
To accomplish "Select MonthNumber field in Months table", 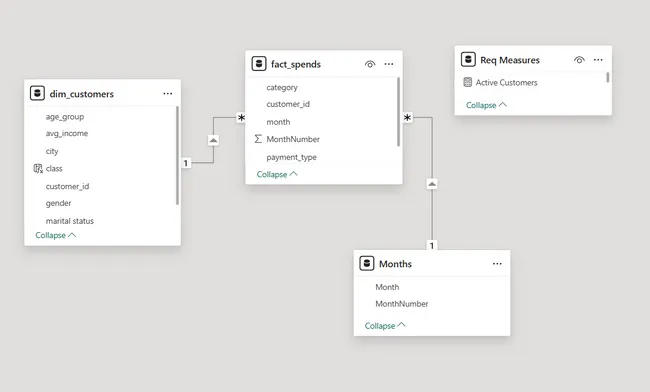I will pos(402,304).
